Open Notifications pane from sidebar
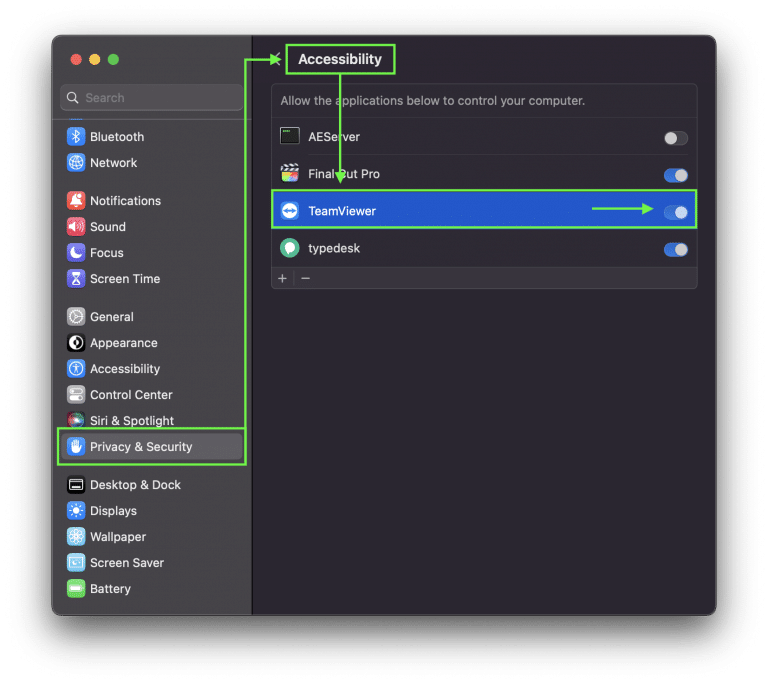The height and width of the screenshot is (684, 768). pos(152,200)
